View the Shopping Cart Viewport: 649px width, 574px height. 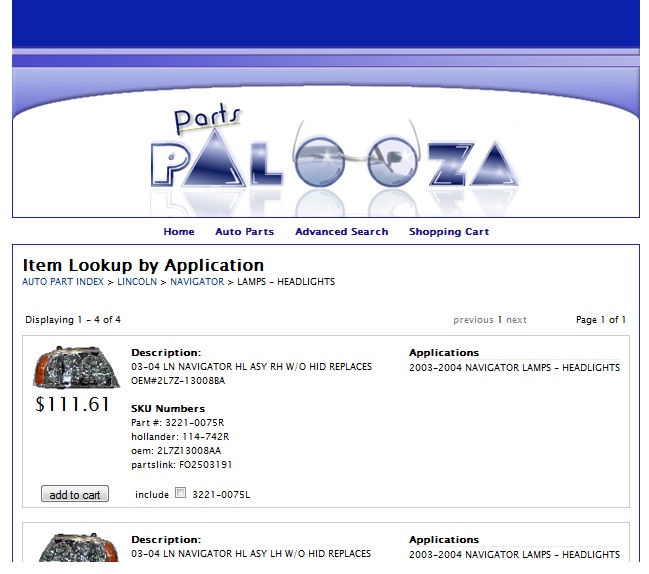click(x=449, y=232)
